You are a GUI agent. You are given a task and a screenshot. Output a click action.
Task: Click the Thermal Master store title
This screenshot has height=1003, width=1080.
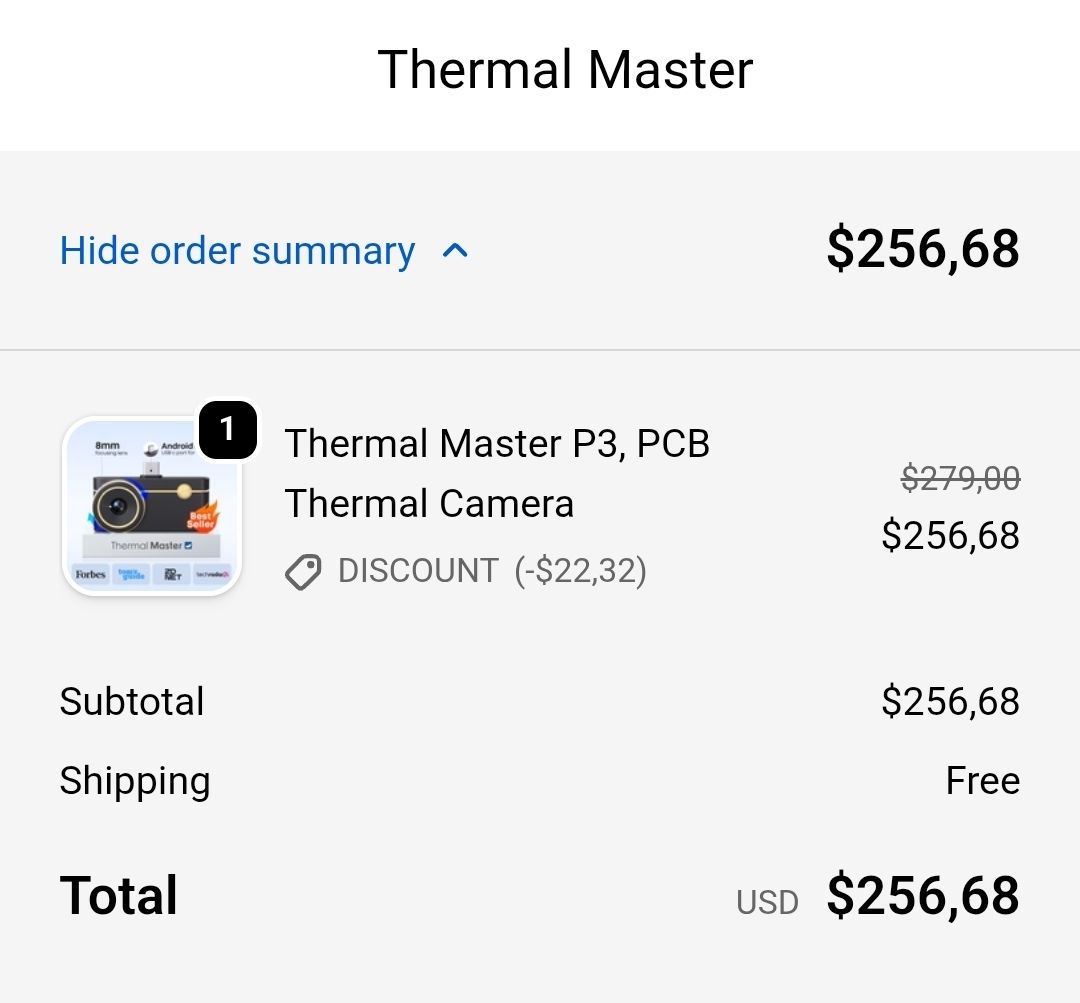565,70
